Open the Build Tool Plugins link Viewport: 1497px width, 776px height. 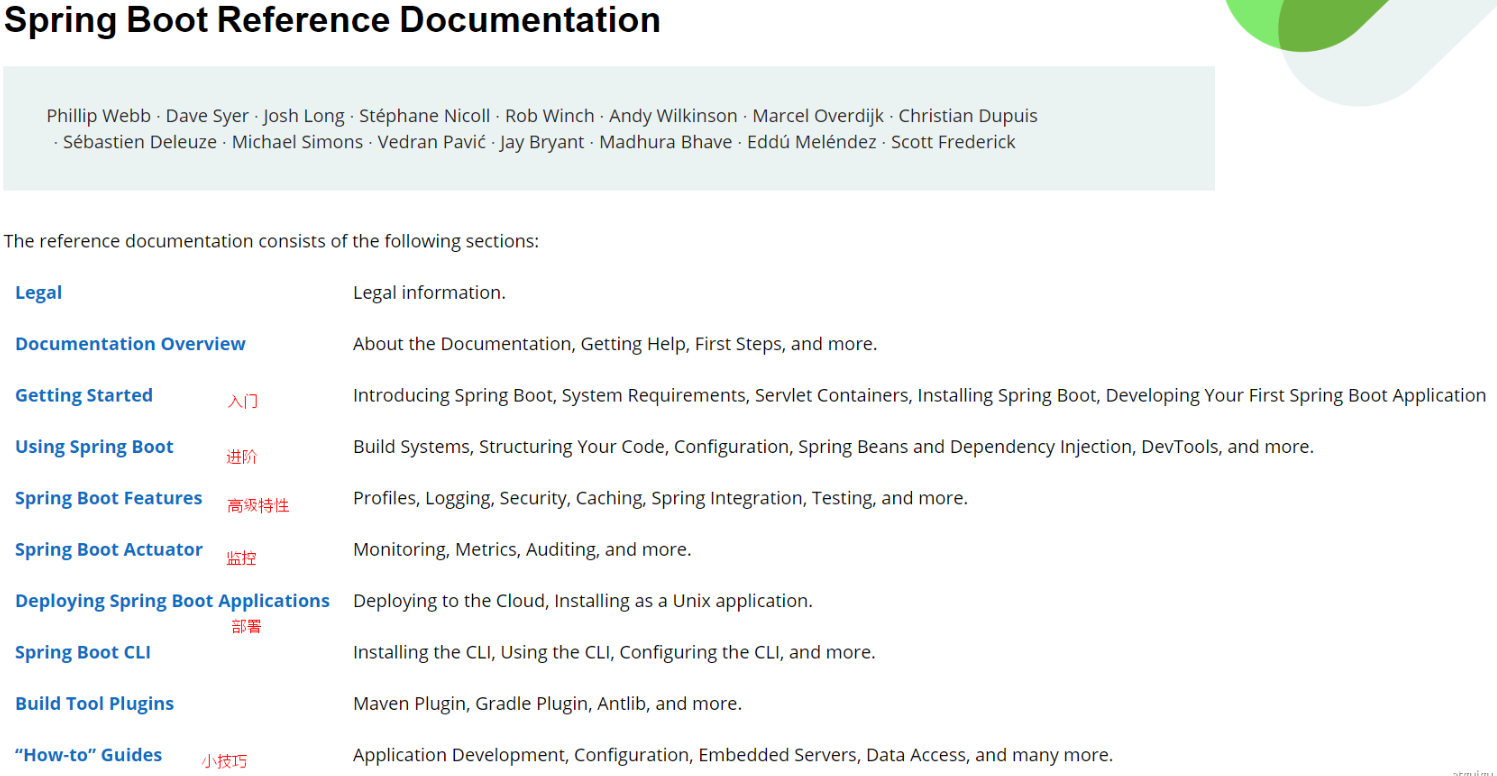[94, 704]
